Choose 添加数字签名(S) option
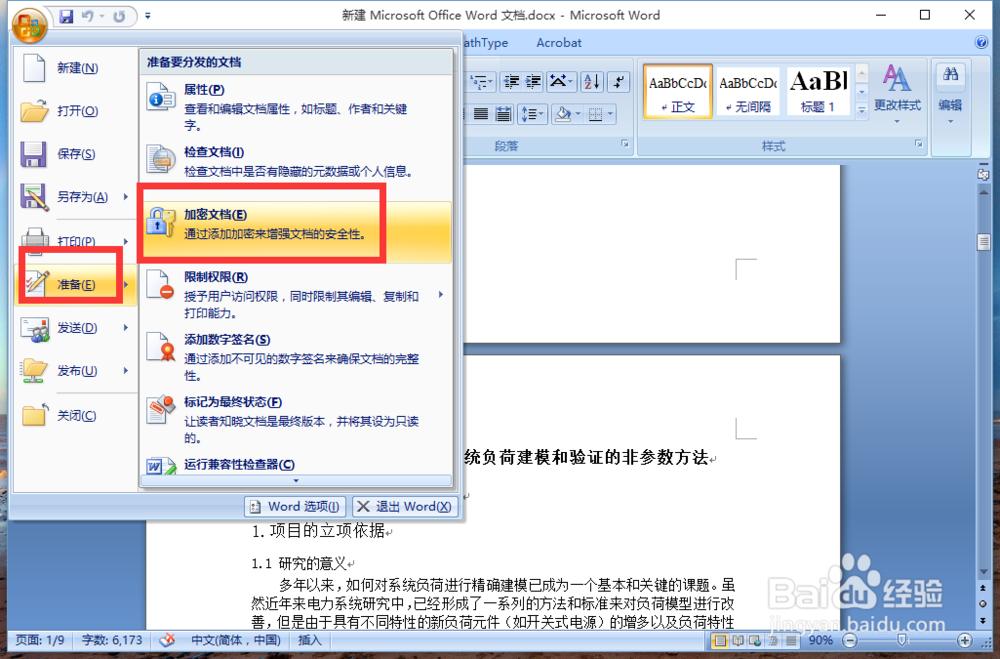Viewport: 1000px width, 659px height. (297, 357)
